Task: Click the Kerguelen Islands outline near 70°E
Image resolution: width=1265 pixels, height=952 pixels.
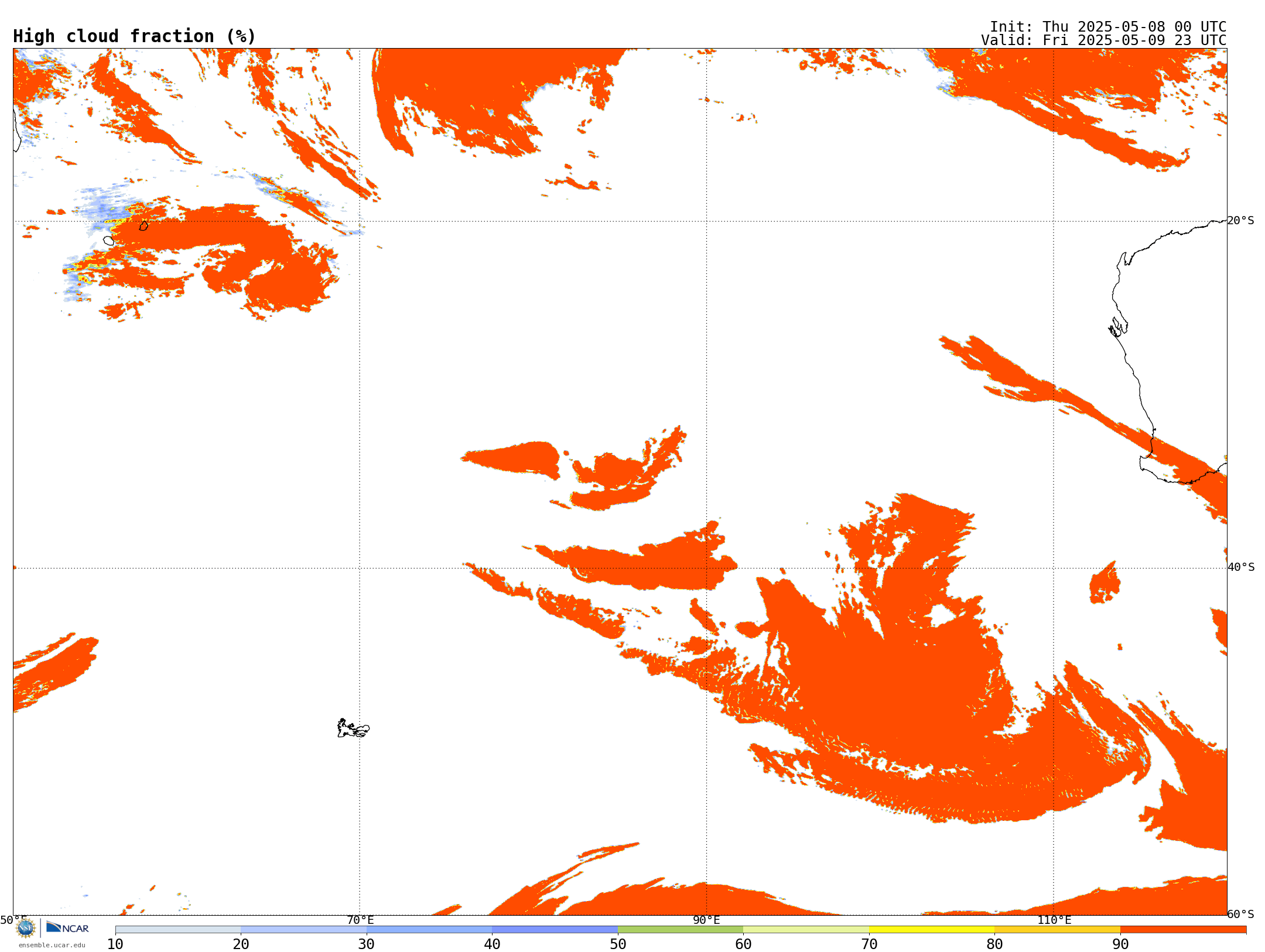Action: coord(353,728)
